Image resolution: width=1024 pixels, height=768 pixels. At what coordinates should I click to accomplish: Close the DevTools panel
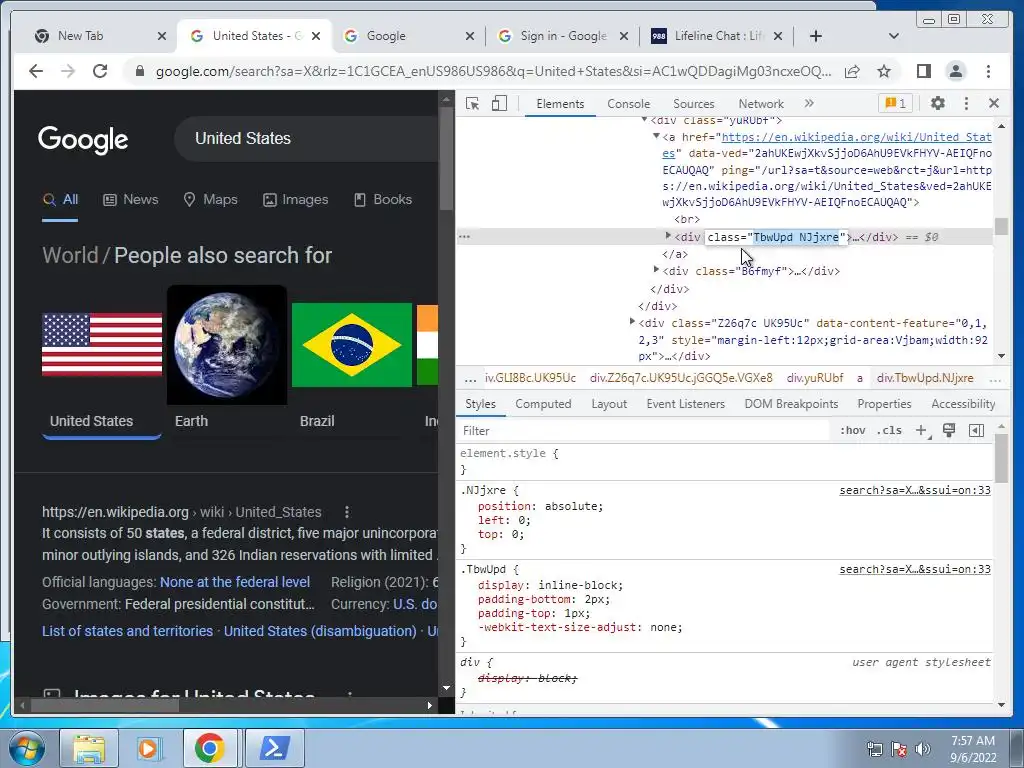pyautogui.click(x=994, y=103)
